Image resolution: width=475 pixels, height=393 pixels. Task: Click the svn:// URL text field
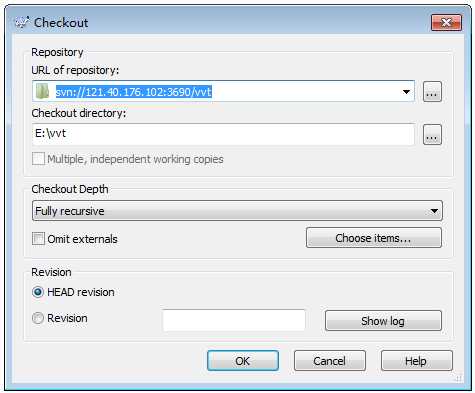[x=224, y=91]
